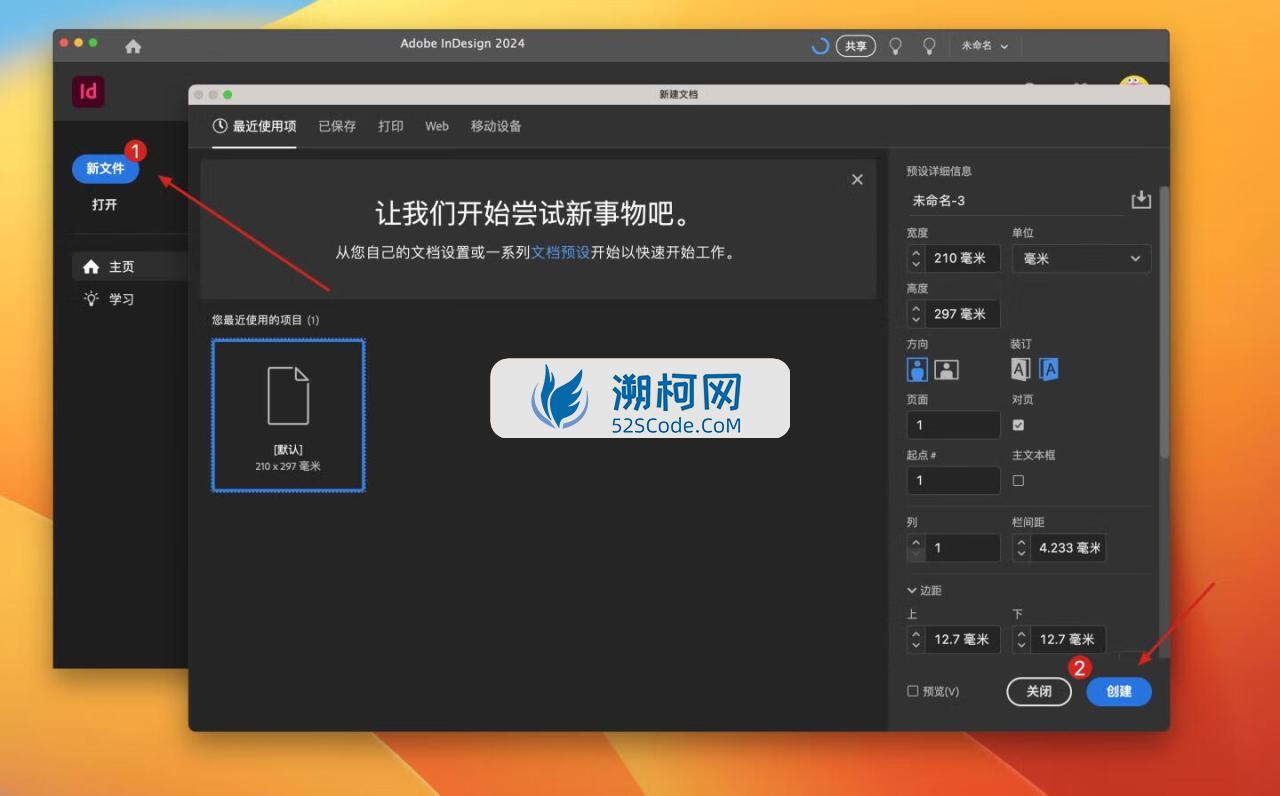Click the height field 297 毫米
The height and width of the screenshot is (796, 1280).
962,314
